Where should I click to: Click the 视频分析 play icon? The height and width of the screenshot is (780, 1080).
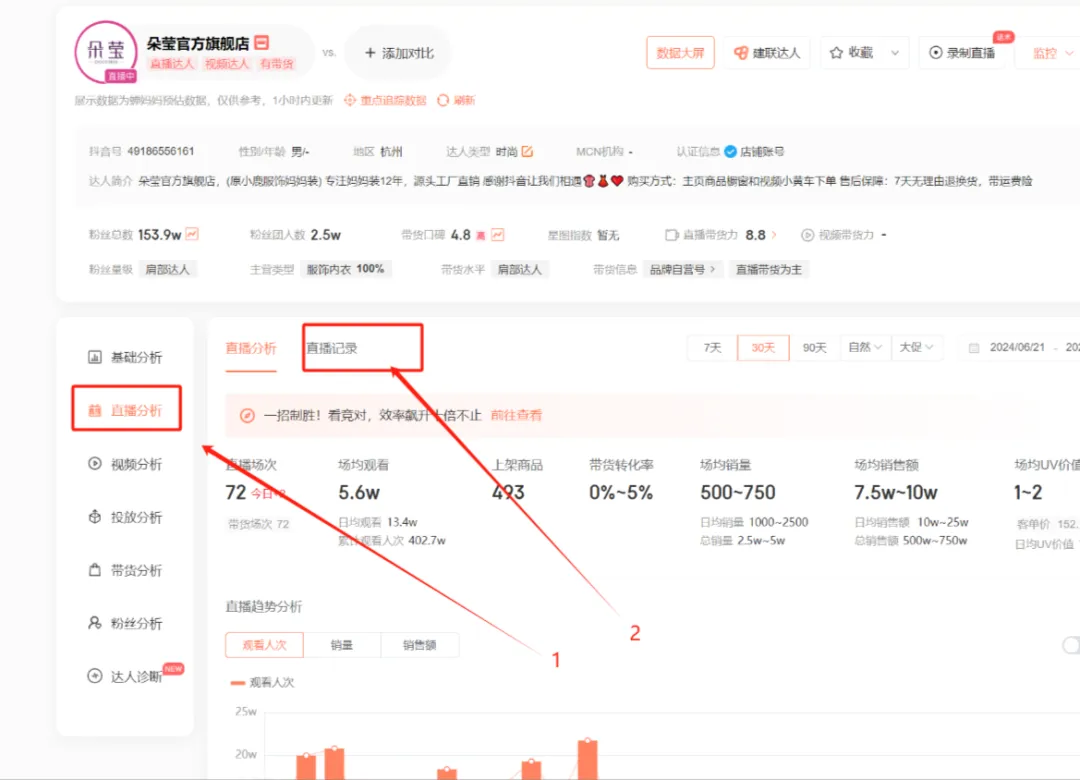coord(95,464)
